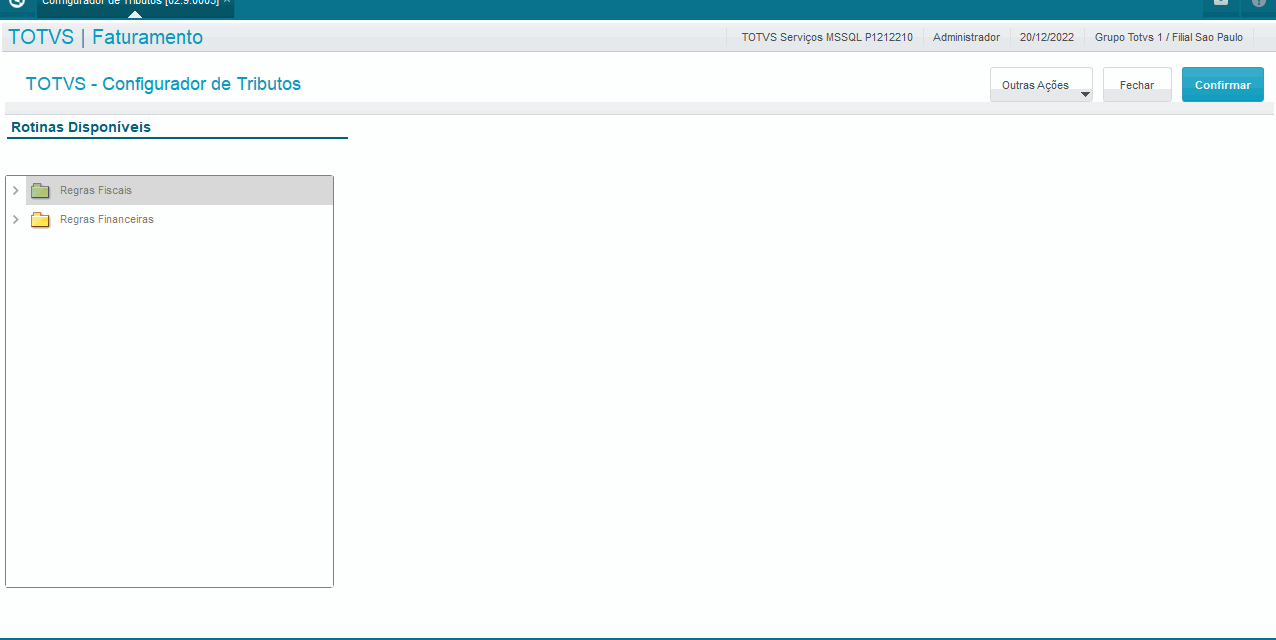Open the Outras Ações dropdown
Viewport: 1276px width, 640px height.
coord(1041,85)
